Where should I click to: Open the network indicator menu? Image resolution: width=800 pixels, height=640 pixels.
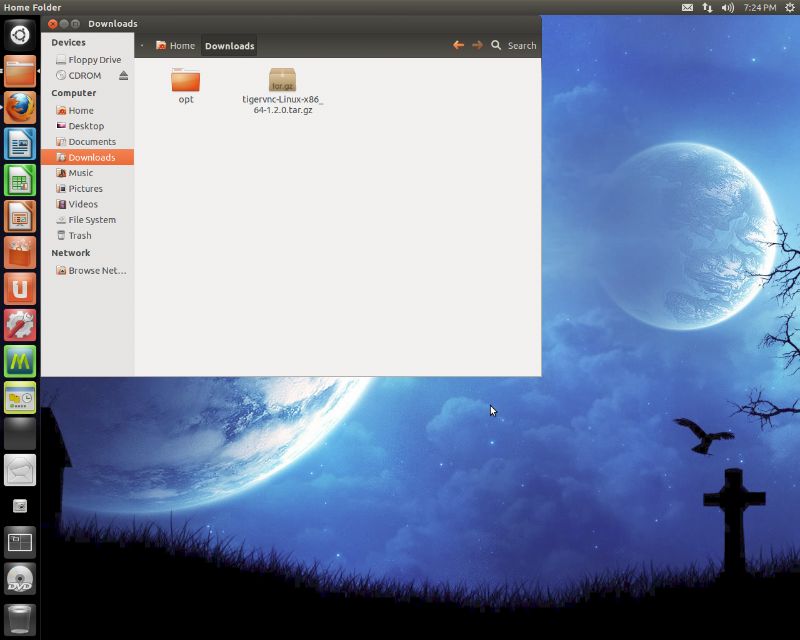click(707, 7)
